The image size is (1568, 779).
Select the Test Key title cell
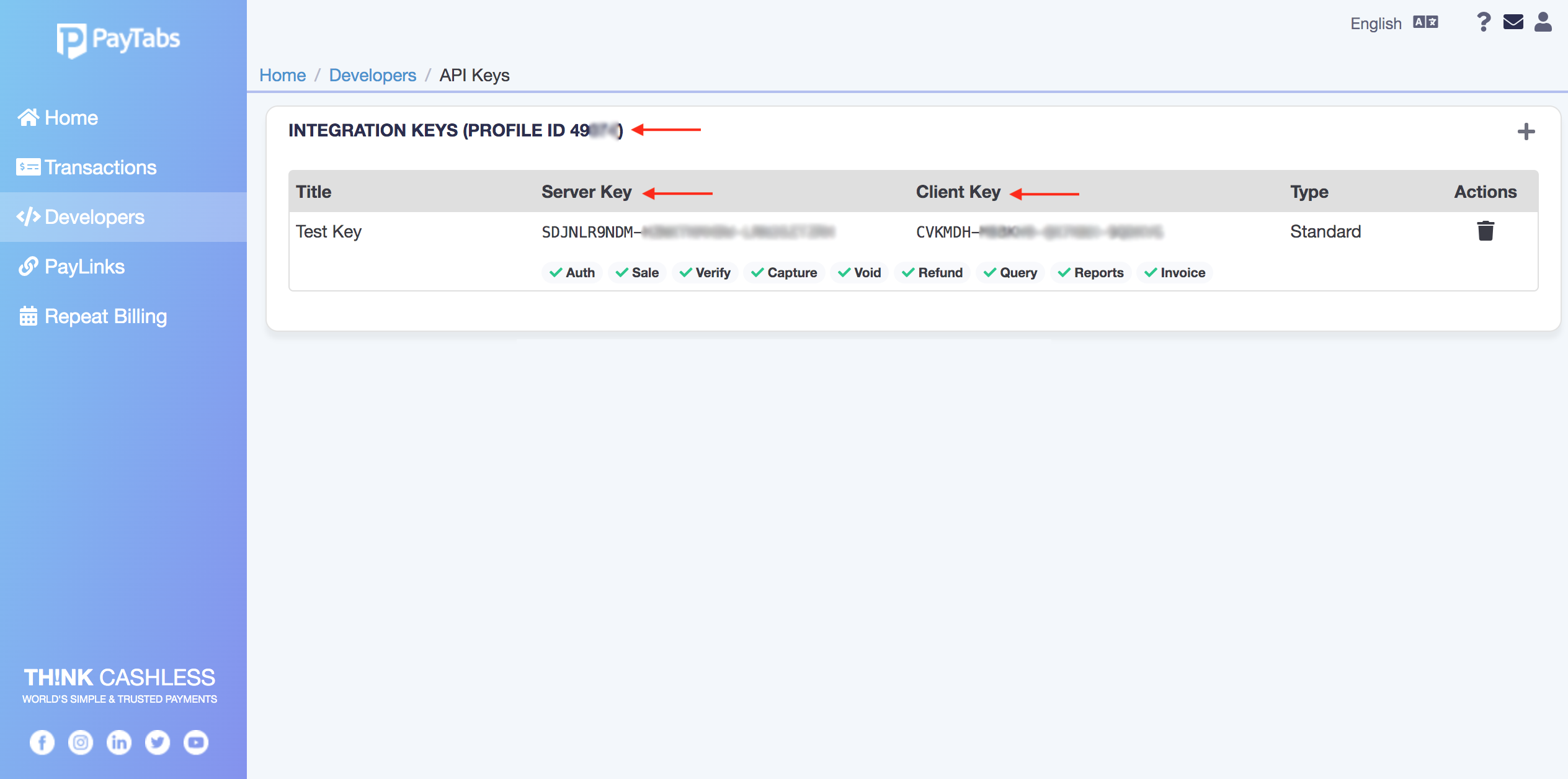329,231
